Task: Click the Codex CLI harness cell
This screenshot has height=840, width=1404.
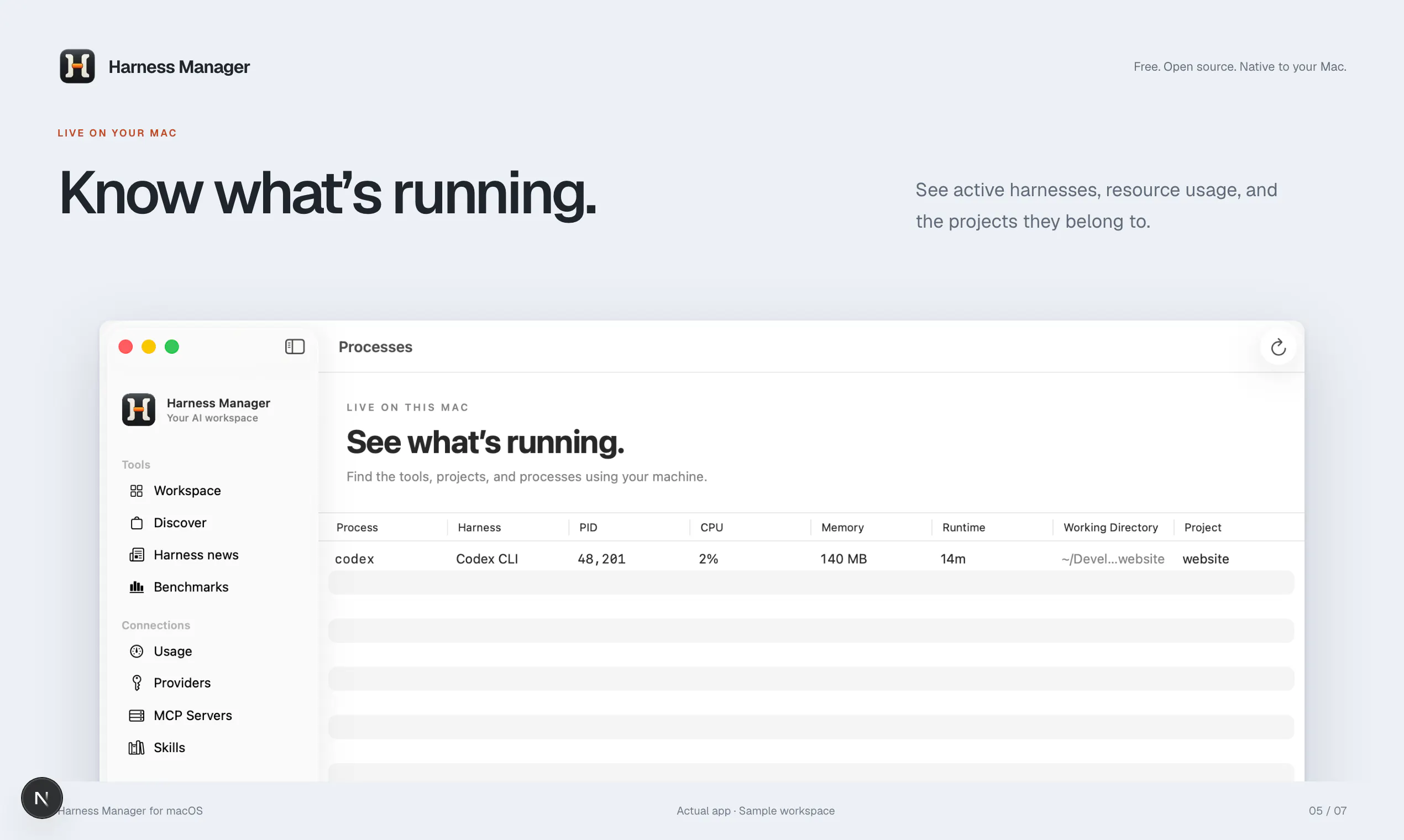Action: click(x=487, y=559)
